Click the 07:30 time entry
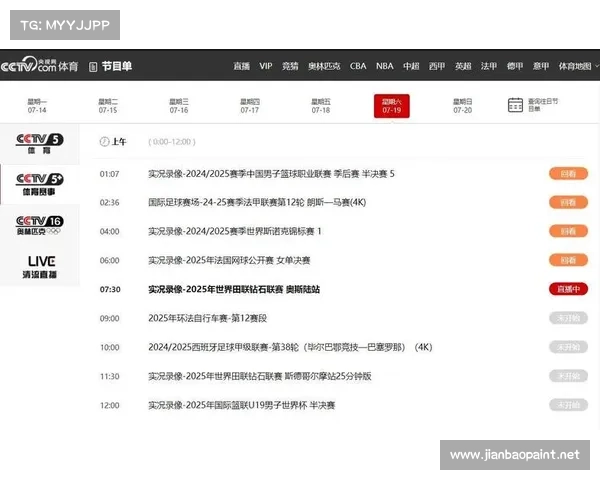Screen dimensions: 600x480 point(110,289)
